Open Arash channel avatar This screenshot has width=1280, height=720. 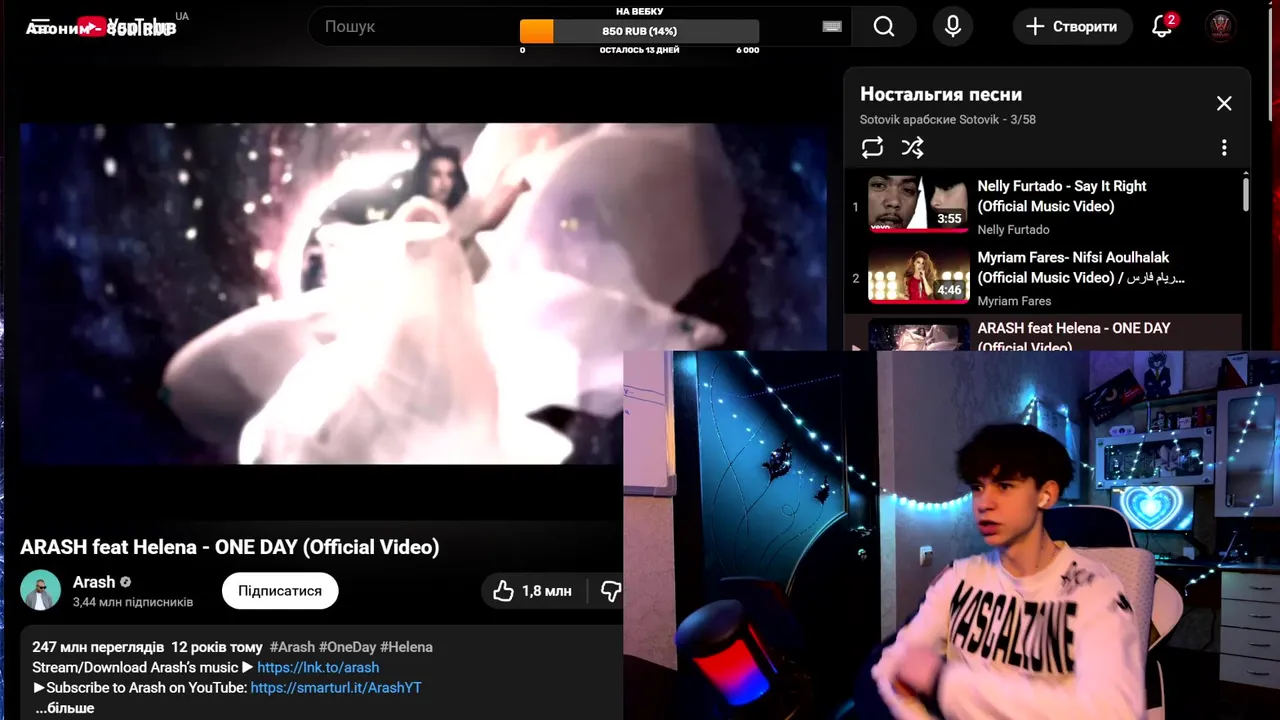tap(41, 591)
